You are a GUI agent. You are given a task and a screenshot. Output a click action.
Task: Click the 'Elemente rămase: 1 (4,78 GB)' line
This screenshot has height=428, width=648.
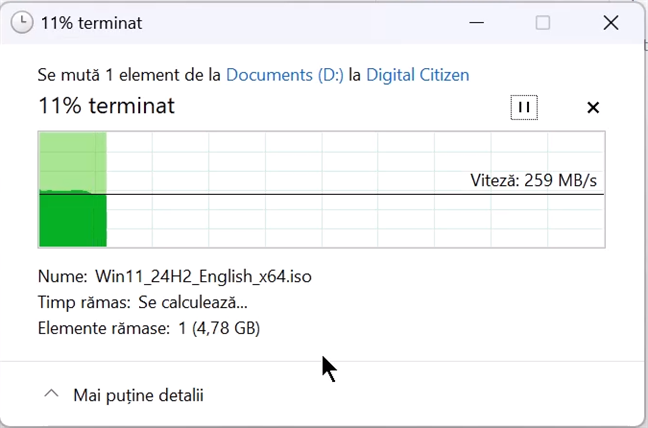point(149,327)
